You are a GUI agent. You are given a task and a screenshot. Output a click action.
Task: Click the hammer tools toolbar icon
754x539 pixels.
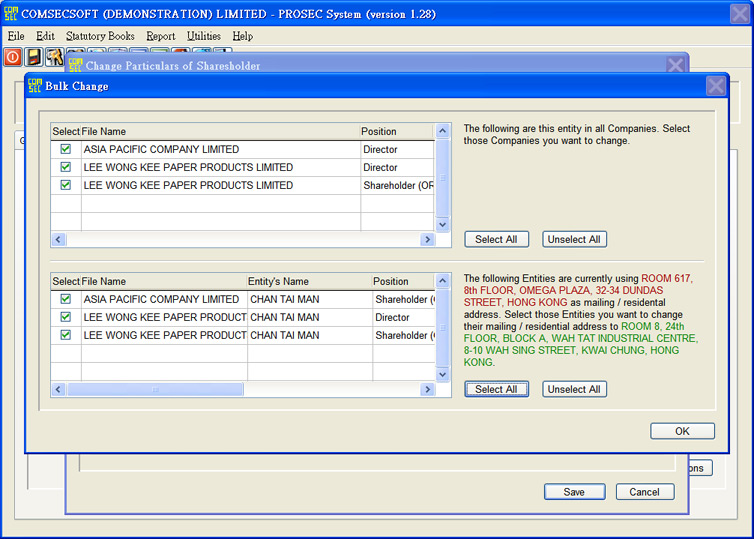[54, 57]
